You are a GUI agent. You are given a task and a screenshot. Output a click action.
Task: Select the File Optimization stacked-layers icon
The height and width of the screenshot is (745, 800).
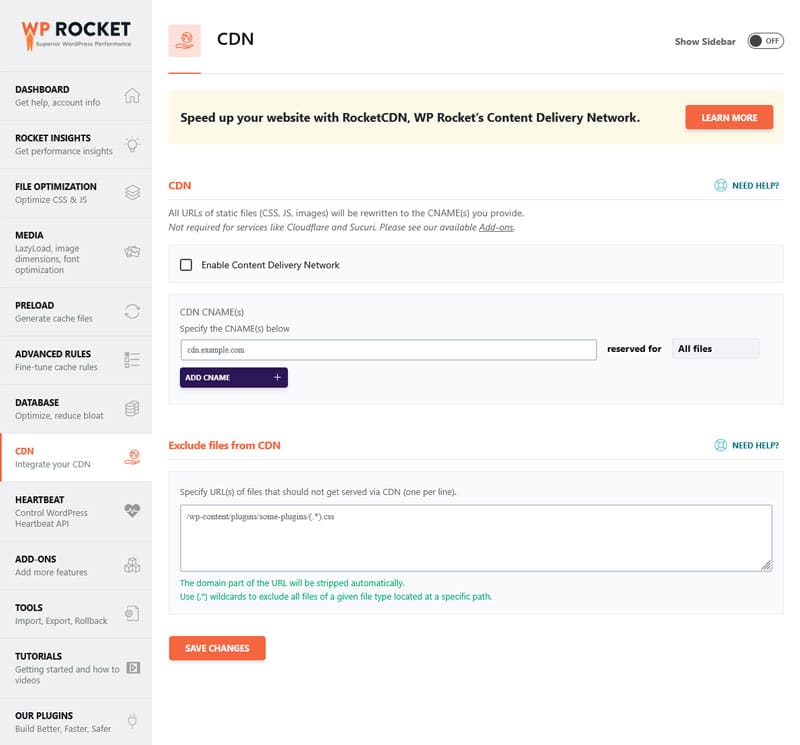(131, 192)
